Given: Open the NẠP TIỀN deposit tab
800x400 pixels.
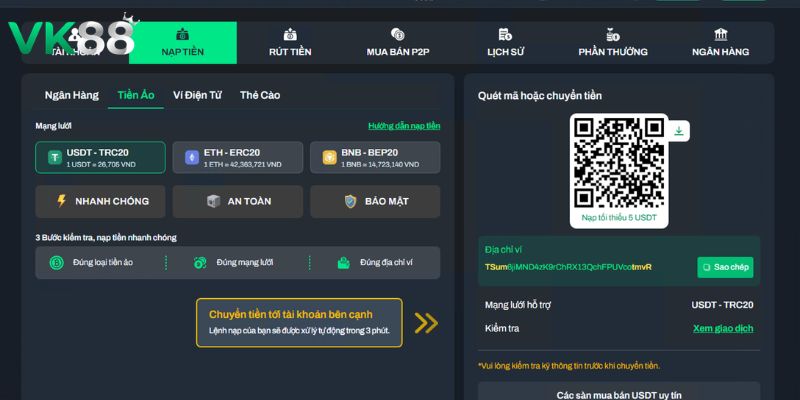Looking at the screenshot, I should tap(183, 43).
